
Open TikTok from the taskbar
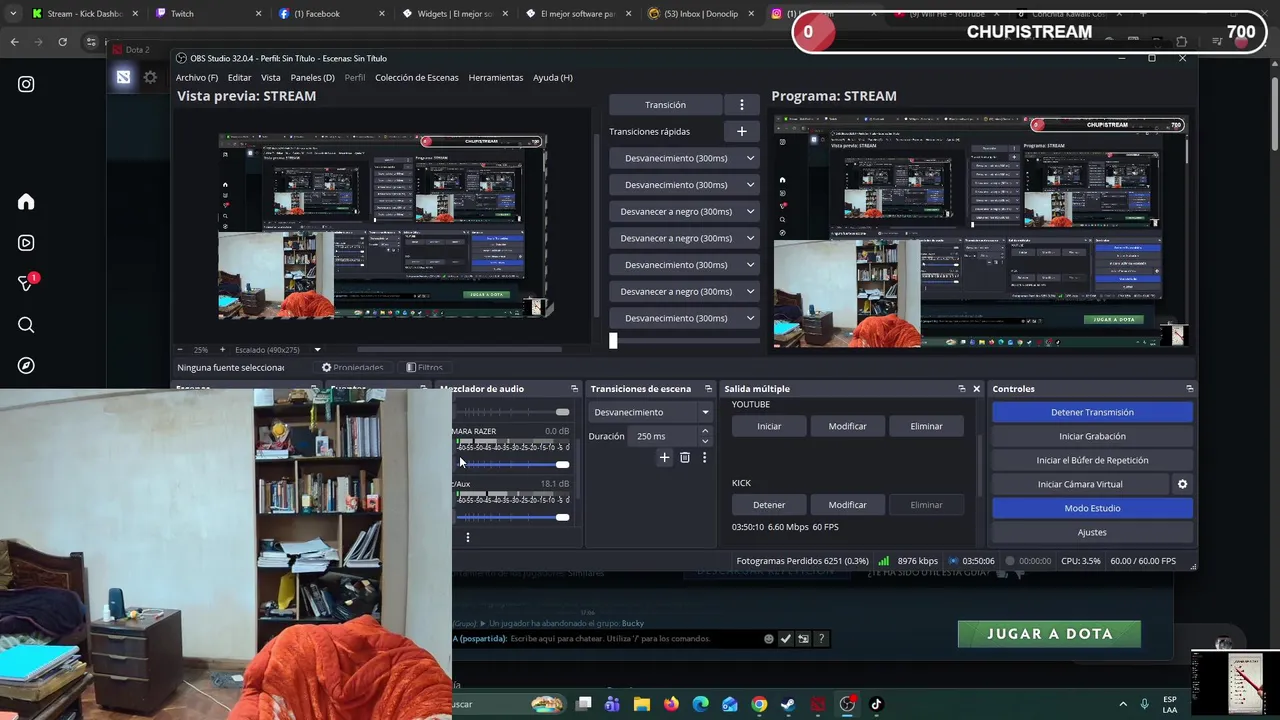[x=876, y=704]
